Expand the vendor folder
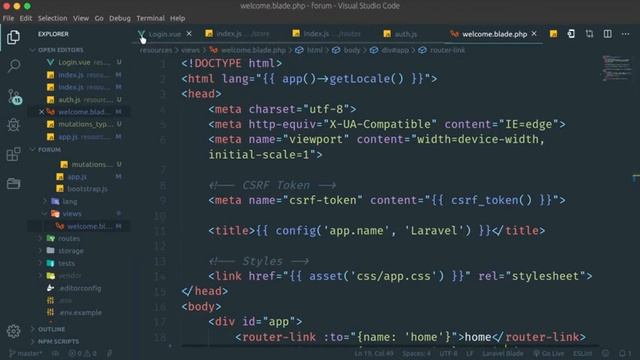This screenshot has height=360, width=640. tap(69, 276)
